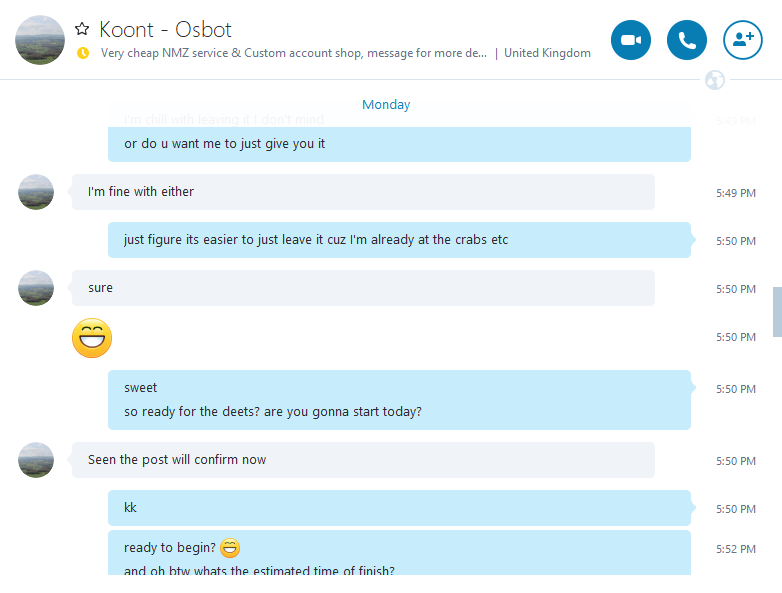The width and height of the screenshot is (782, 593).
Task: Click the "Monday" date separator
Action: tap(386, 105)
